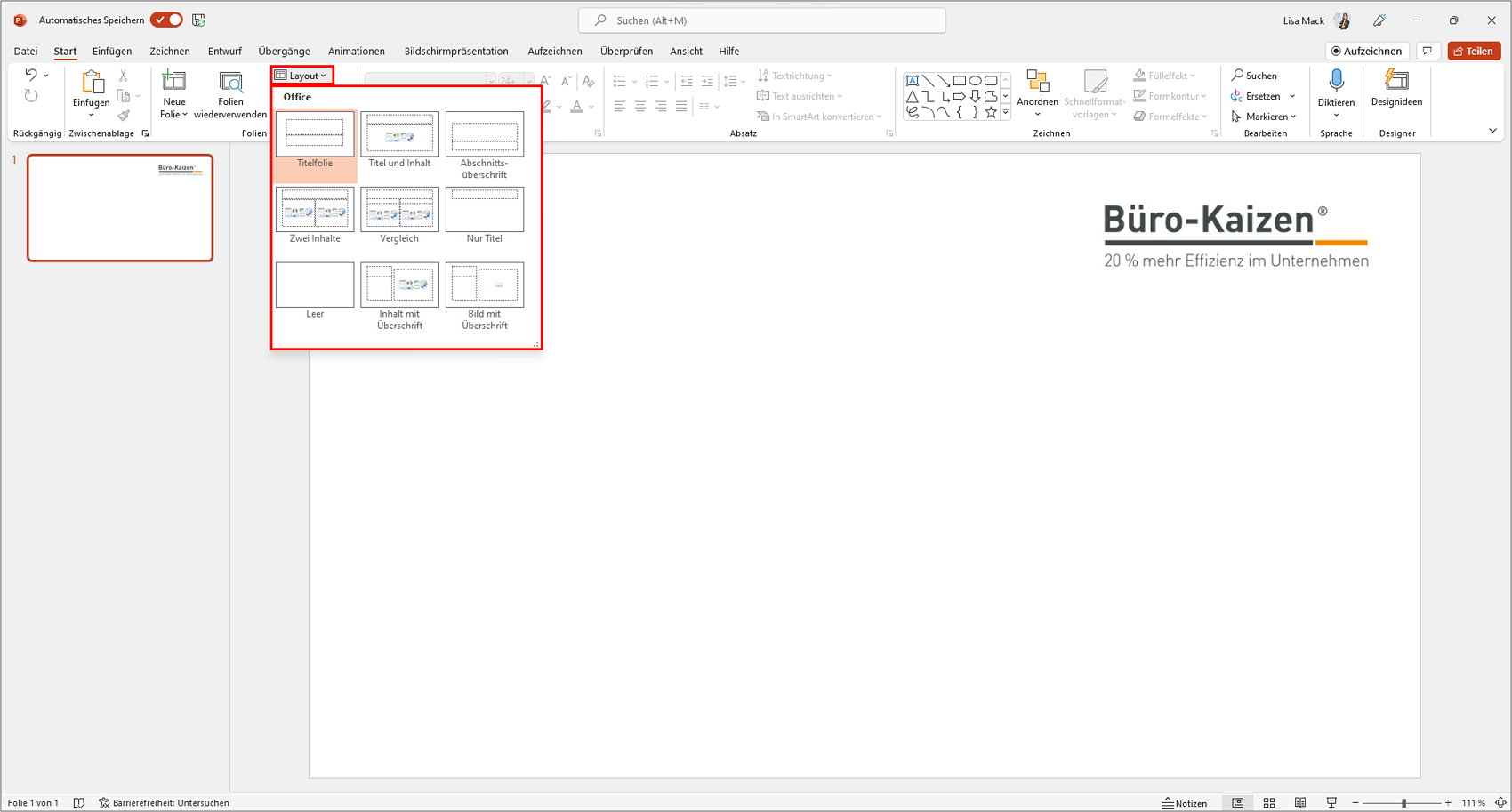Switch to the Ansicht tab

686,51
